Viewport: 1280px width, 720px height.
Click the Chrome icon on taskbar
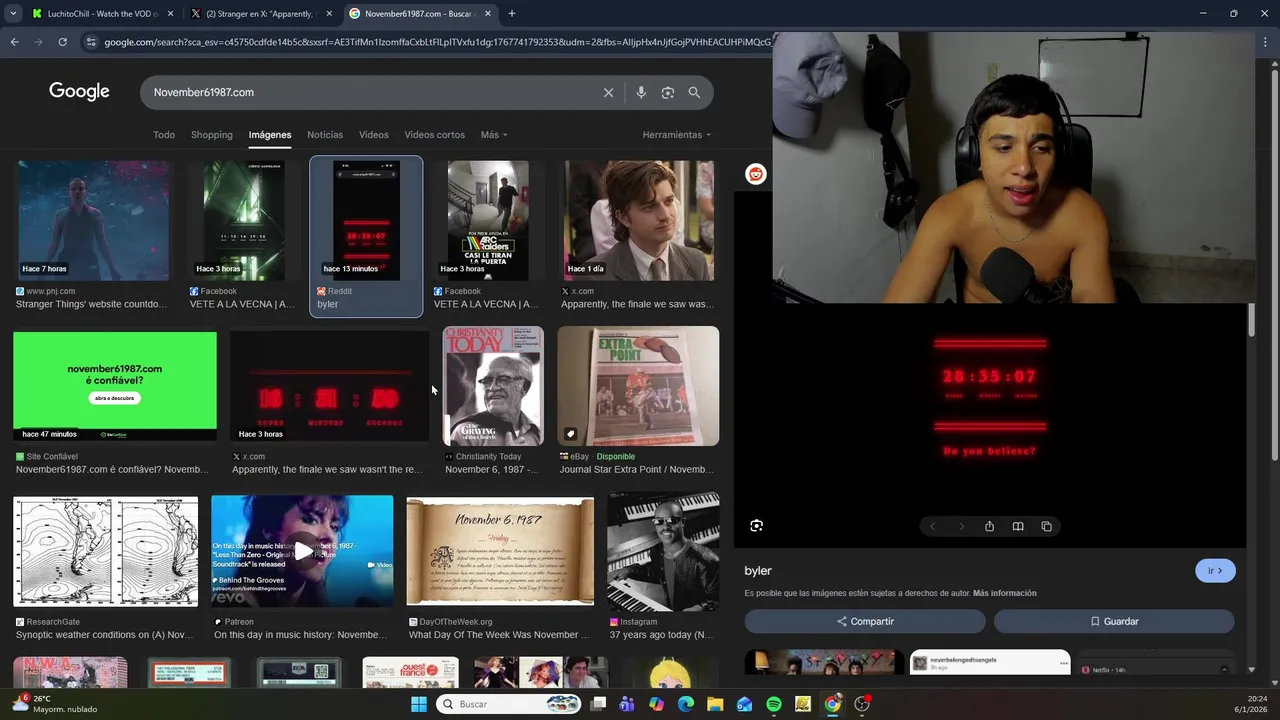point(832,704)
